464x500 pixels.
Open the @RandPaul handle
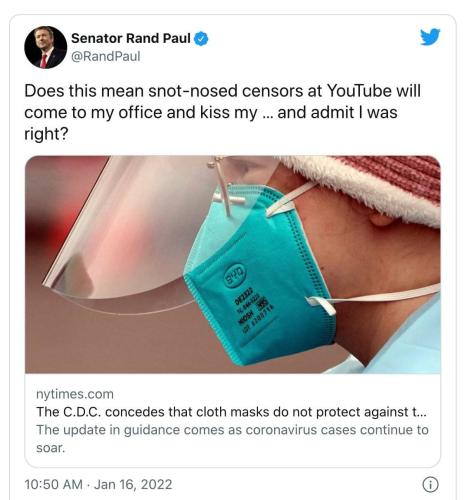point(106,56)
